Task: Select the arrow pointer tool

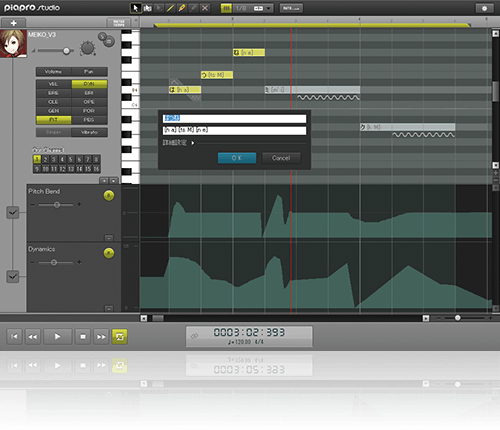Action: tap(135, 8)
